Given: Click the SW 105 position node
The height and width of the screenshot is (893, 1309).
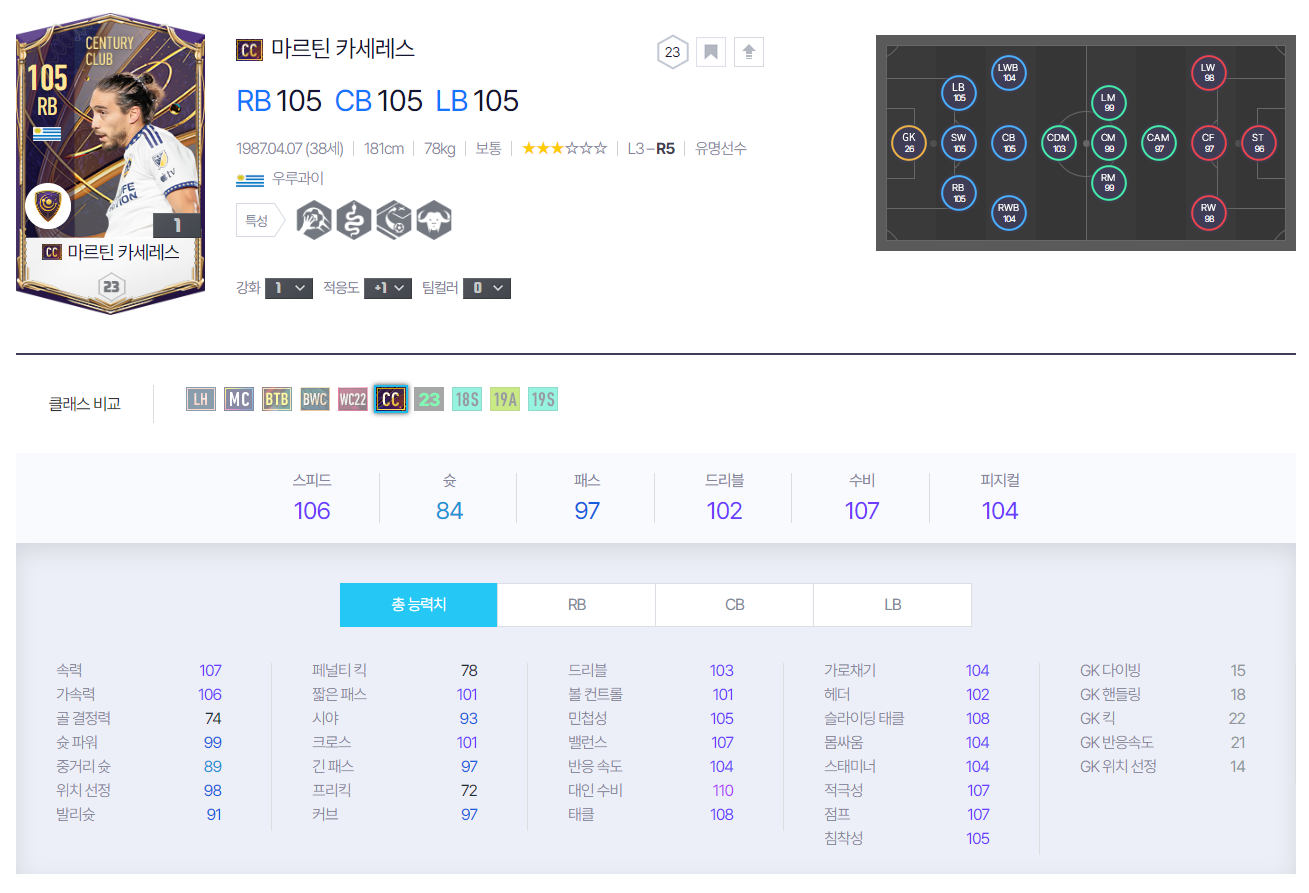Looking at the screenshot, I should pyautogui.click(x=959, y=143).
